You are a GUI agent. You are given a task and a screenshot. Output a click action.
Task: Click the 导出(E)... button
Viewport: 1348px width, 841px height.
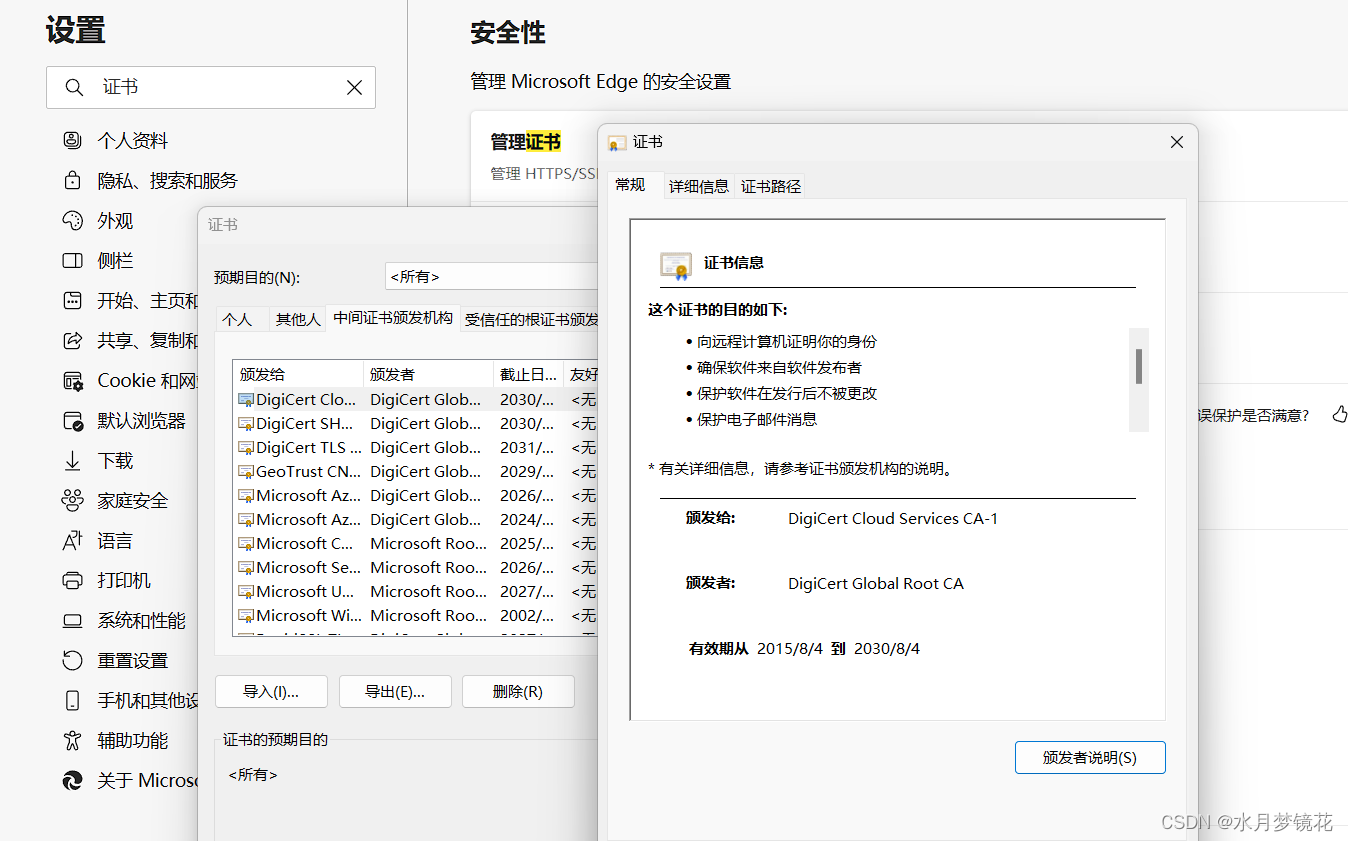point(395,691)
